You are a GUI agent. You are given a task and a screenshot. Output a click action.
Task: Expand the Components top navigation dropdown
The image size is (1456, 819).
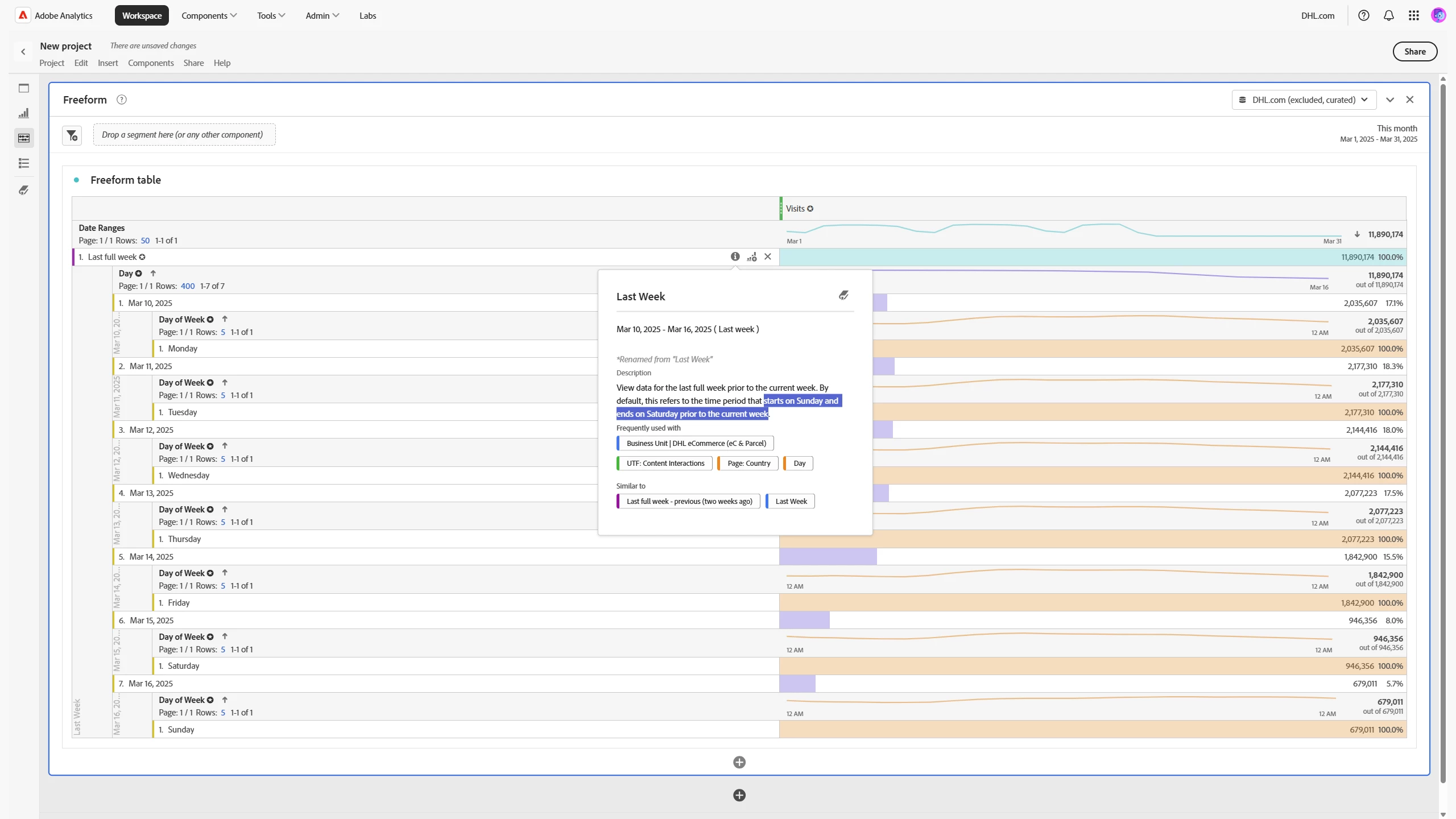[x=209, y=15]
